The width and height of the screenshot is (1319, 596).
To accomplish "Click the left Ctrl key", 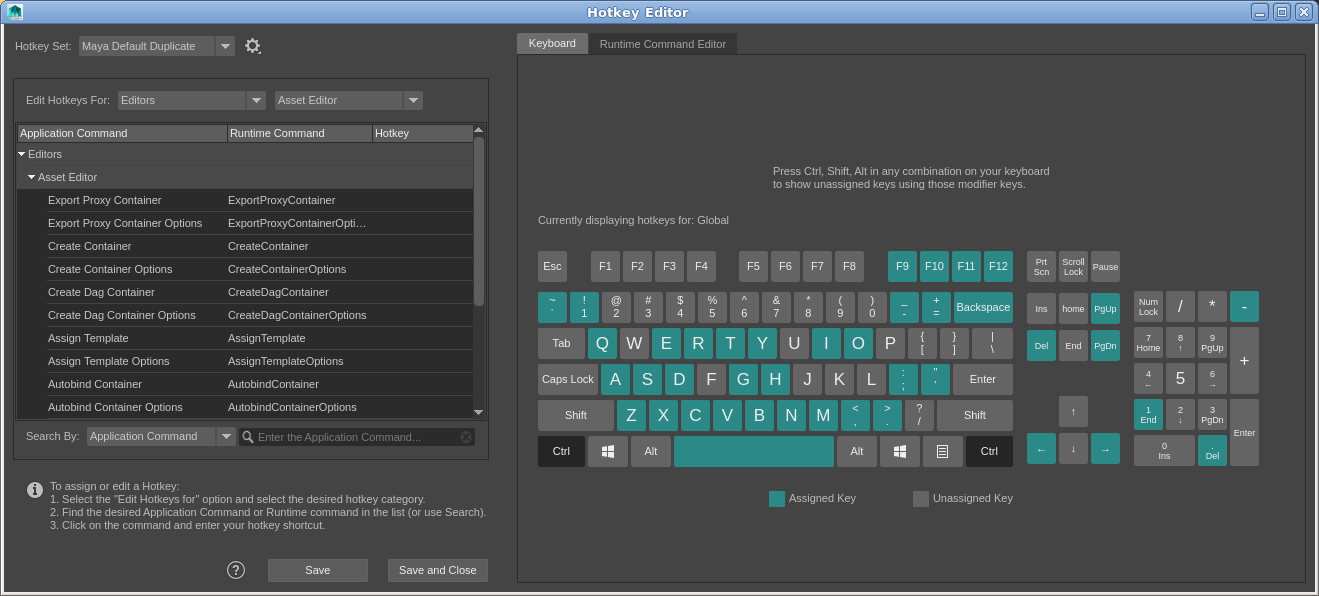I will pyautogui.click(x=561, y=451).
